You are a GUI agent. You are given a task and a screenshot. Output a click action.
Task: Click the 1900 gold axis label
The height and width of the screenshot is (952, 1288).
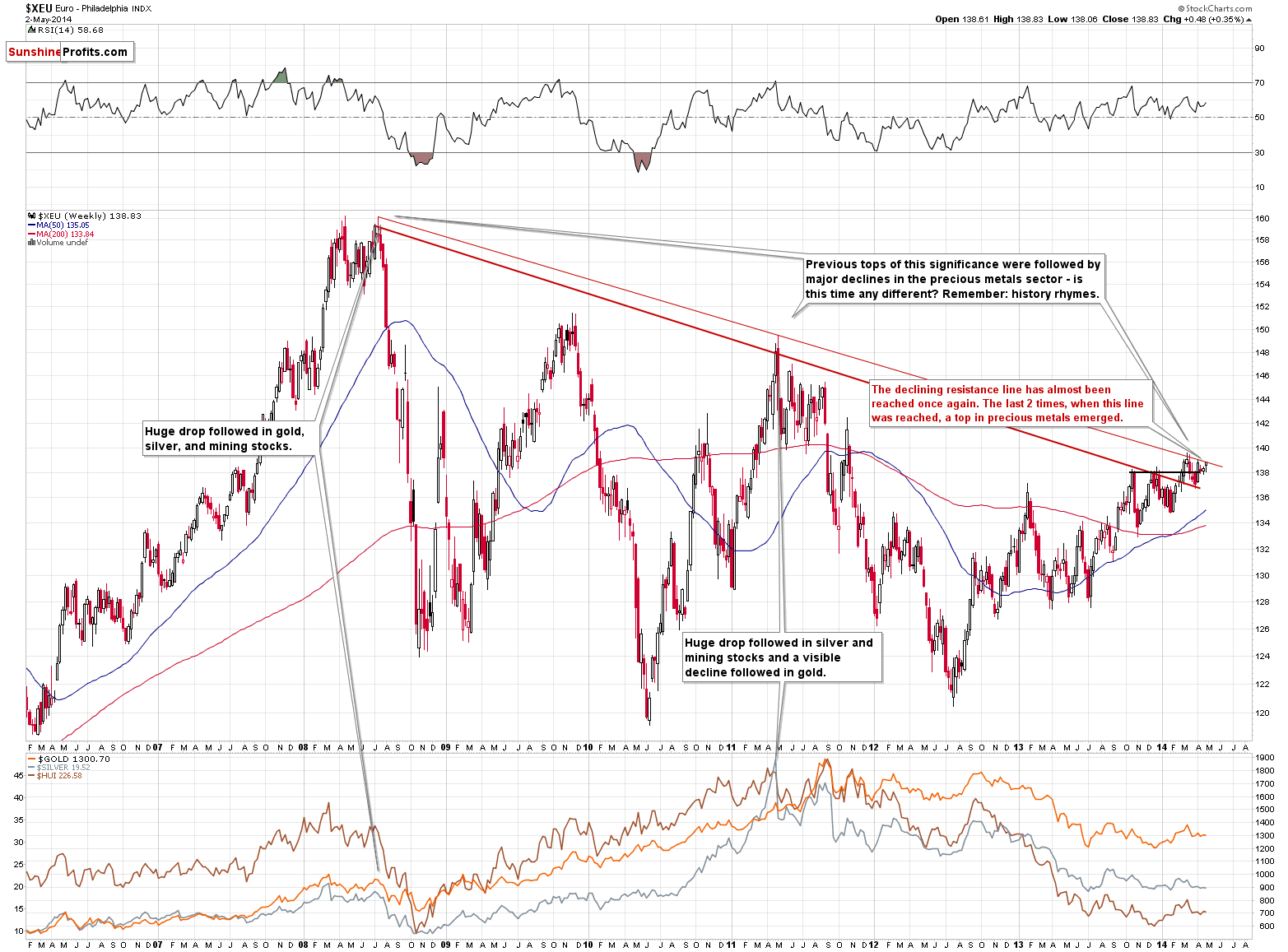pos(1265,758)
